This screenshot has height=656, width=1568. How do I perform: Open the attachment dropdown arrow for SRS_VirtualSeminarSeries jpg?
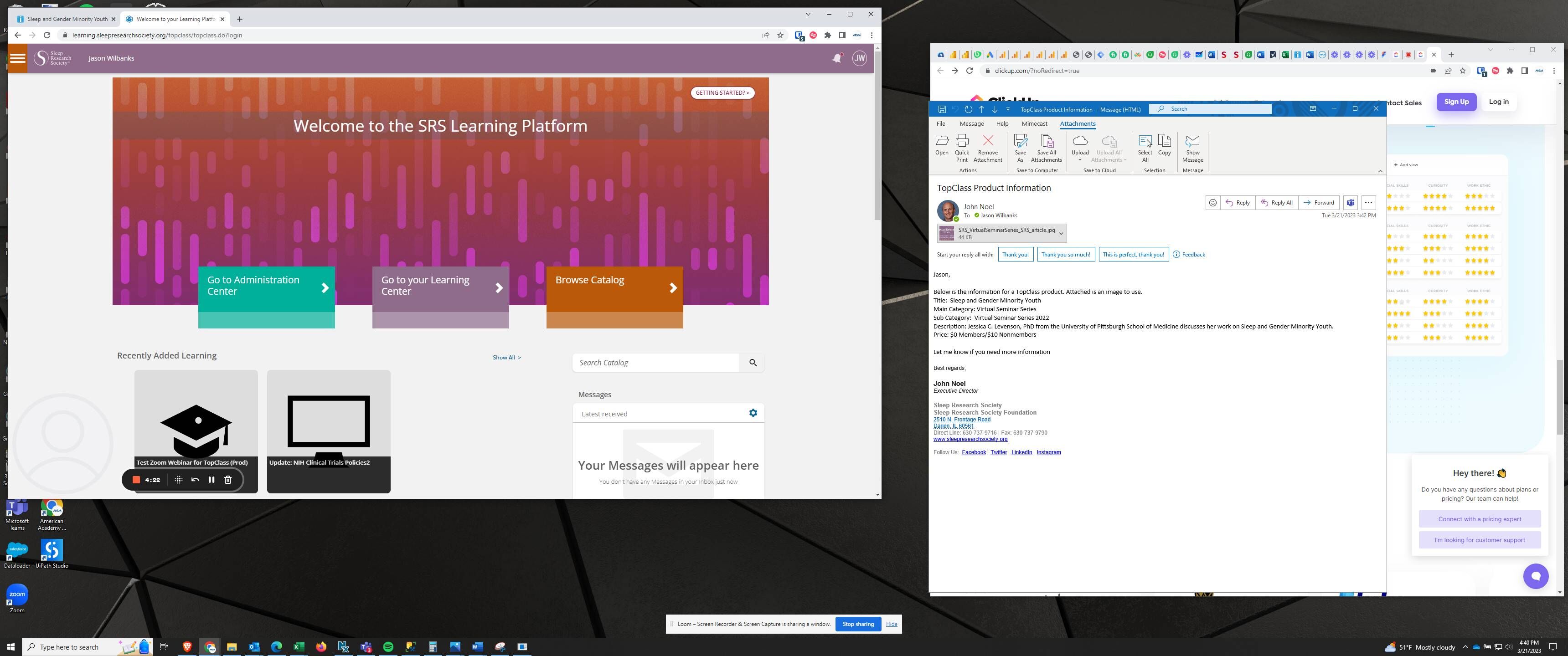click(1061, 234)
